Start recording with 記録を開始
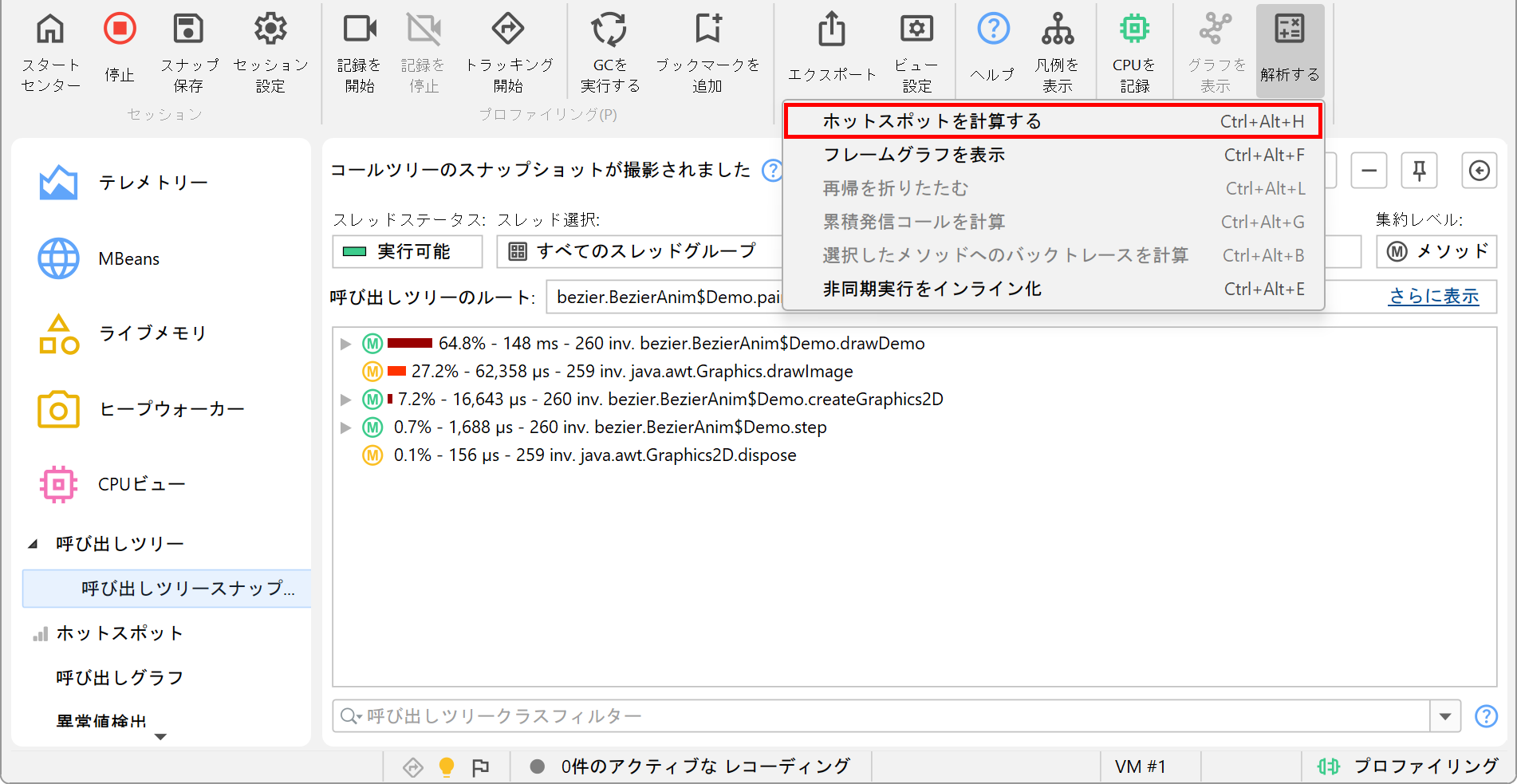 [359, 30]
